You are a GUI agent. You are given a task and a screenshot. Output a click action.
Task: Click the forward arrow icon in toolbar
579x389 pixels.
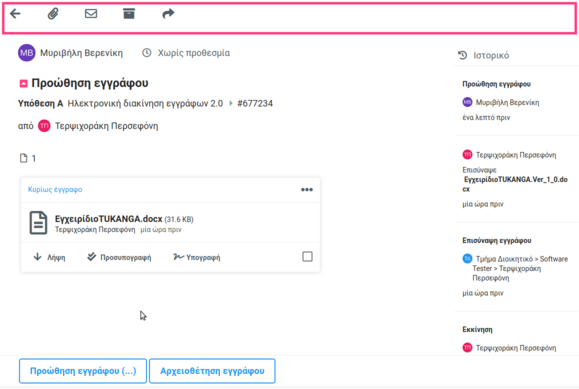click(x=168, y=14)
